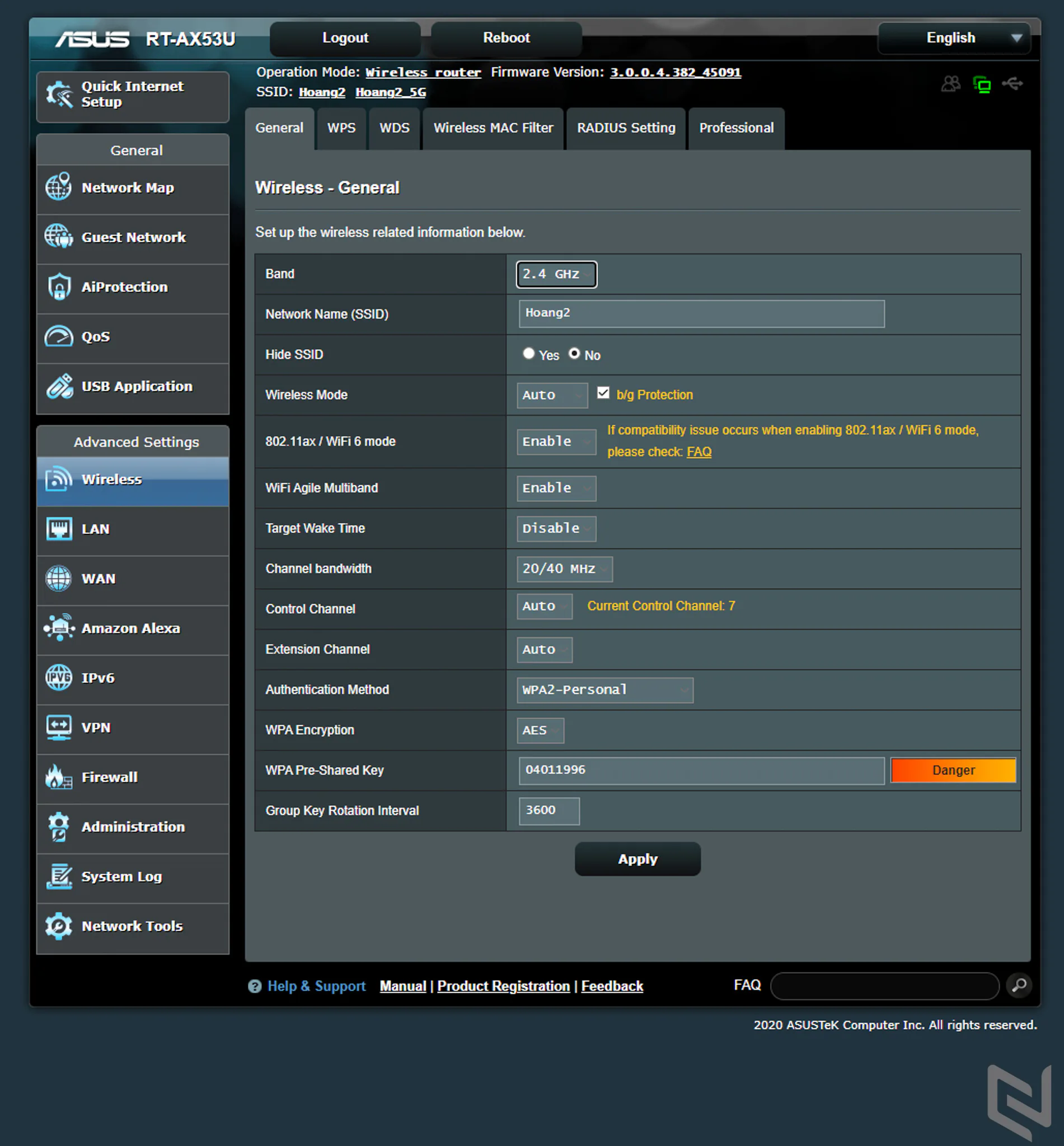Click the Reboot button
Viewport: 1064px width, 1146px height.
point(506,38)
